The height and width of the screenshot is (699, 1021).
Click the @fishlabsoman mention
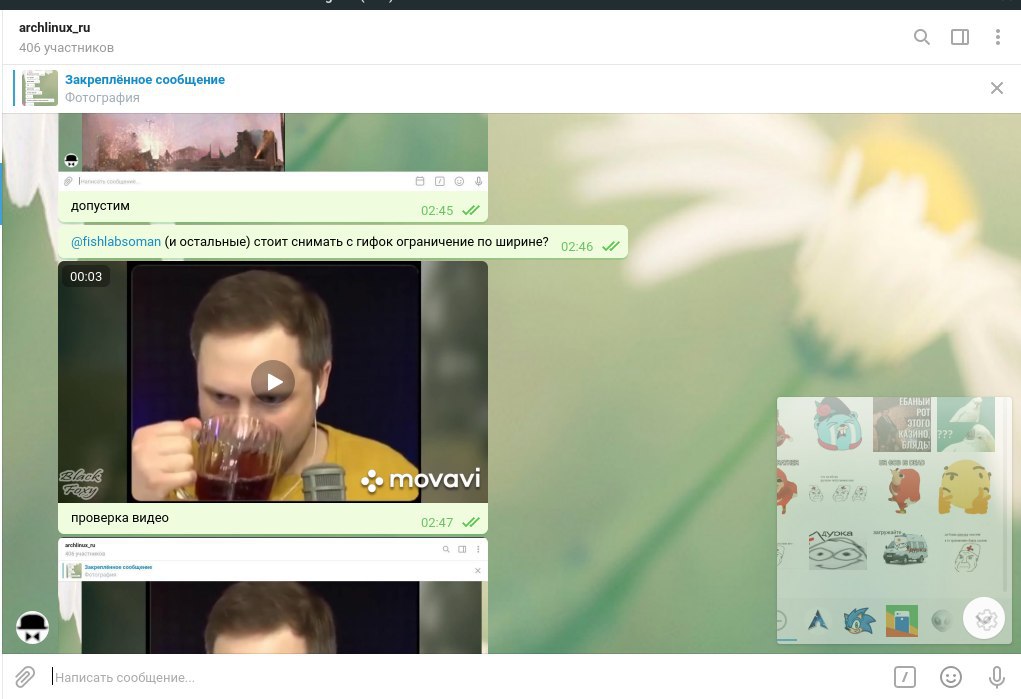tap(116, 242)
